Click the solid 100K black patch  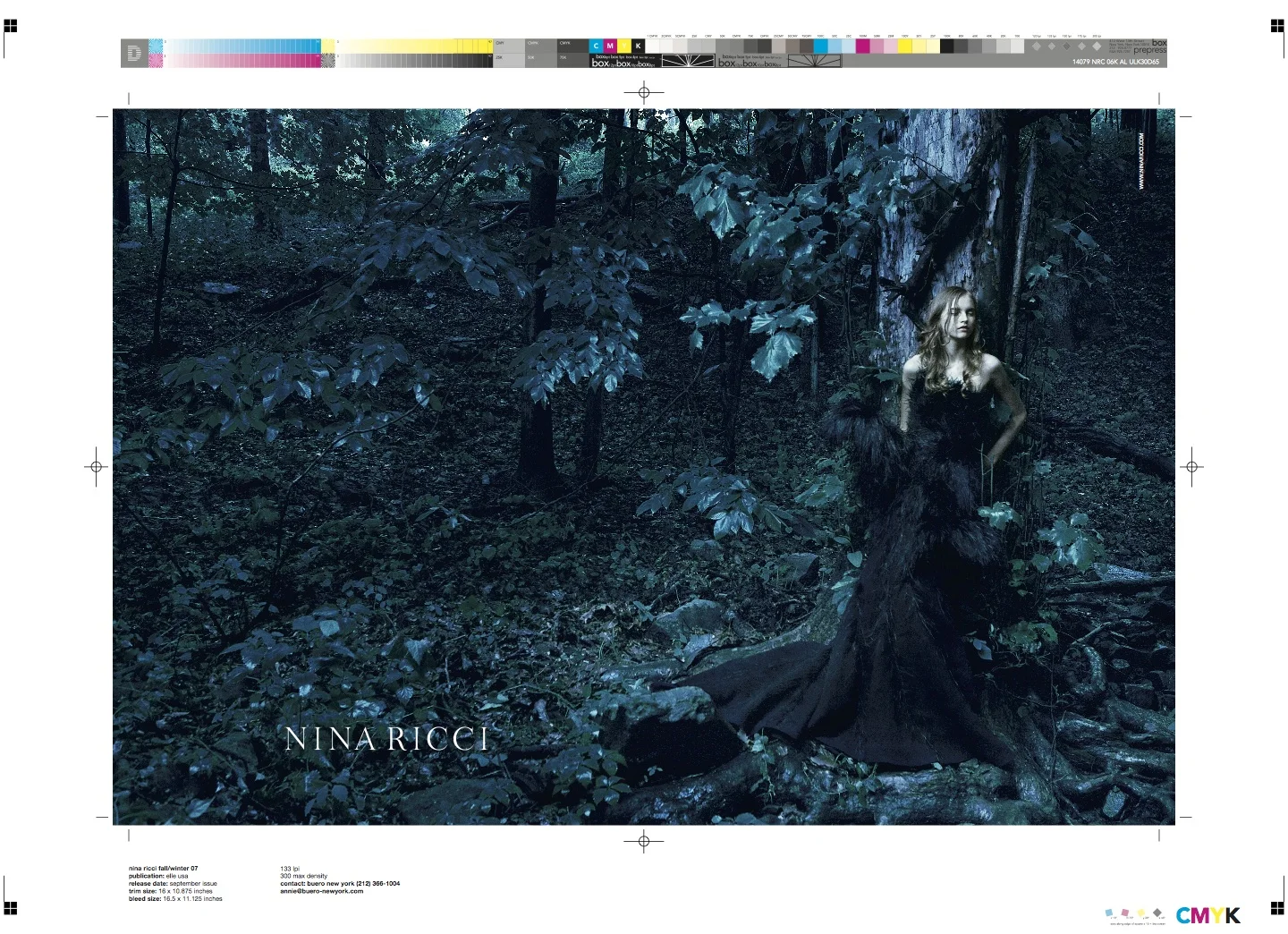click(946, 47)
